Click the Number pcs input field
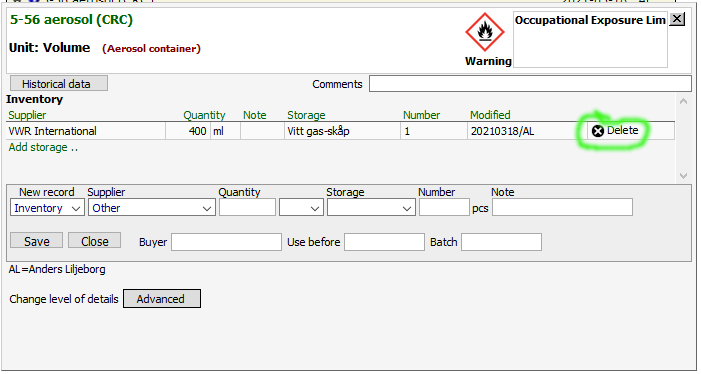Image resolution: width=701 pixels, height=374 pixels. pyautogui.click(x=444, y=208)
